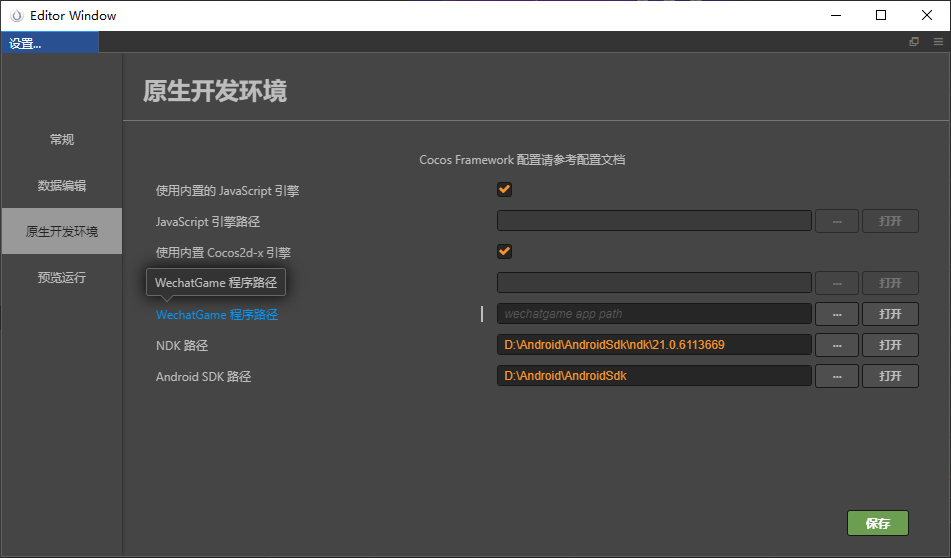Click the Cocos app icon in title bar

click(17, 15)
